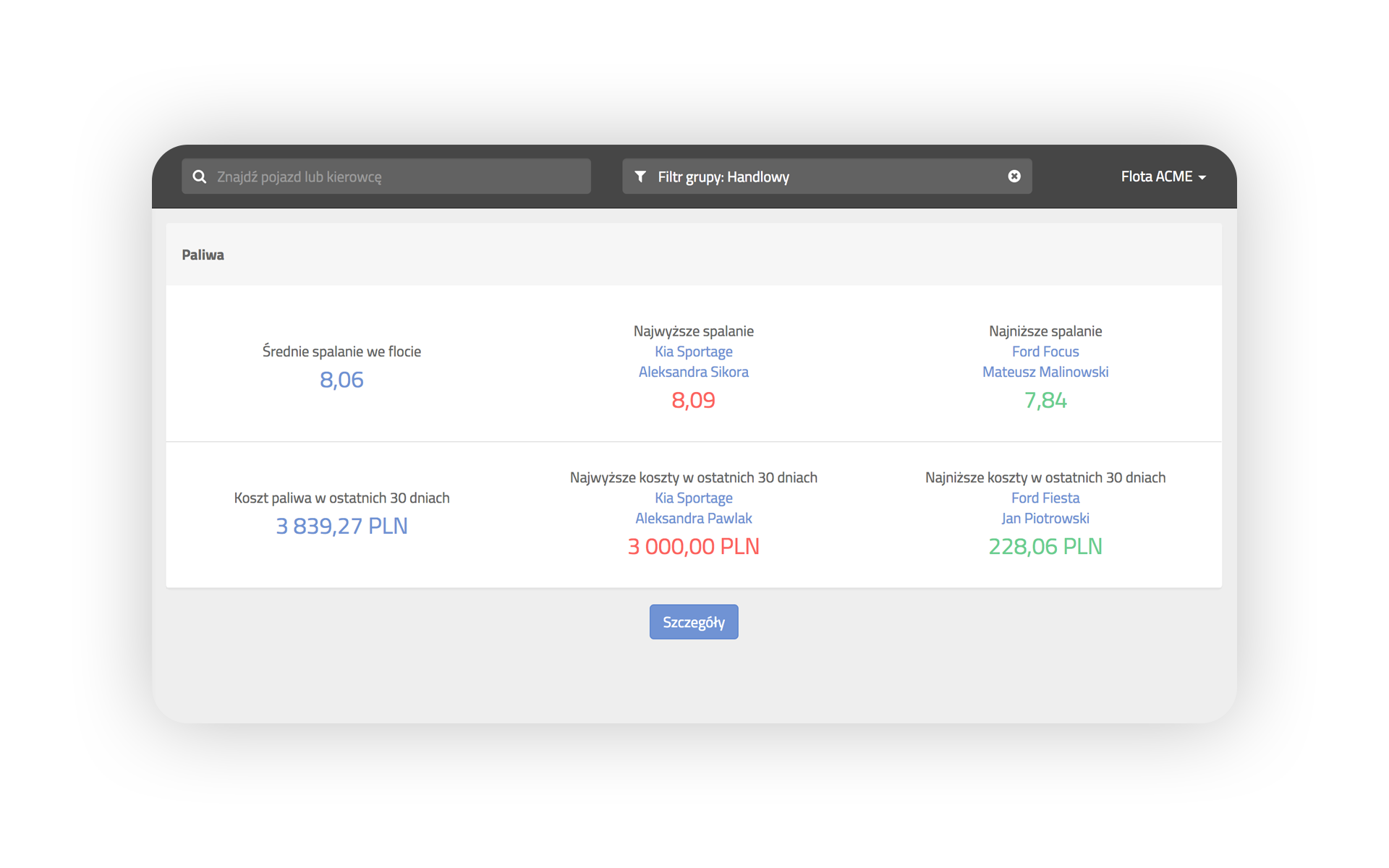Screen dimensions: 1389x868
Task: Click the highest cost value 3 000,00 PLN
Action: (693, 546)
